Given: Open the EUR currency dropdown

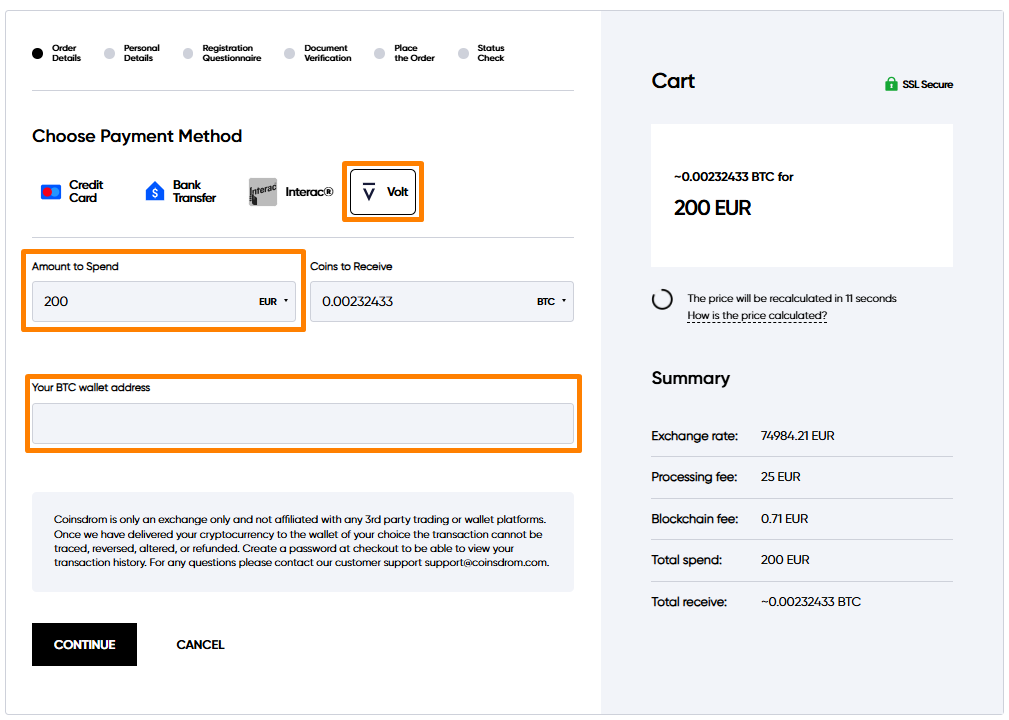Looking at the screenshot, I should (x=273, y=301).
